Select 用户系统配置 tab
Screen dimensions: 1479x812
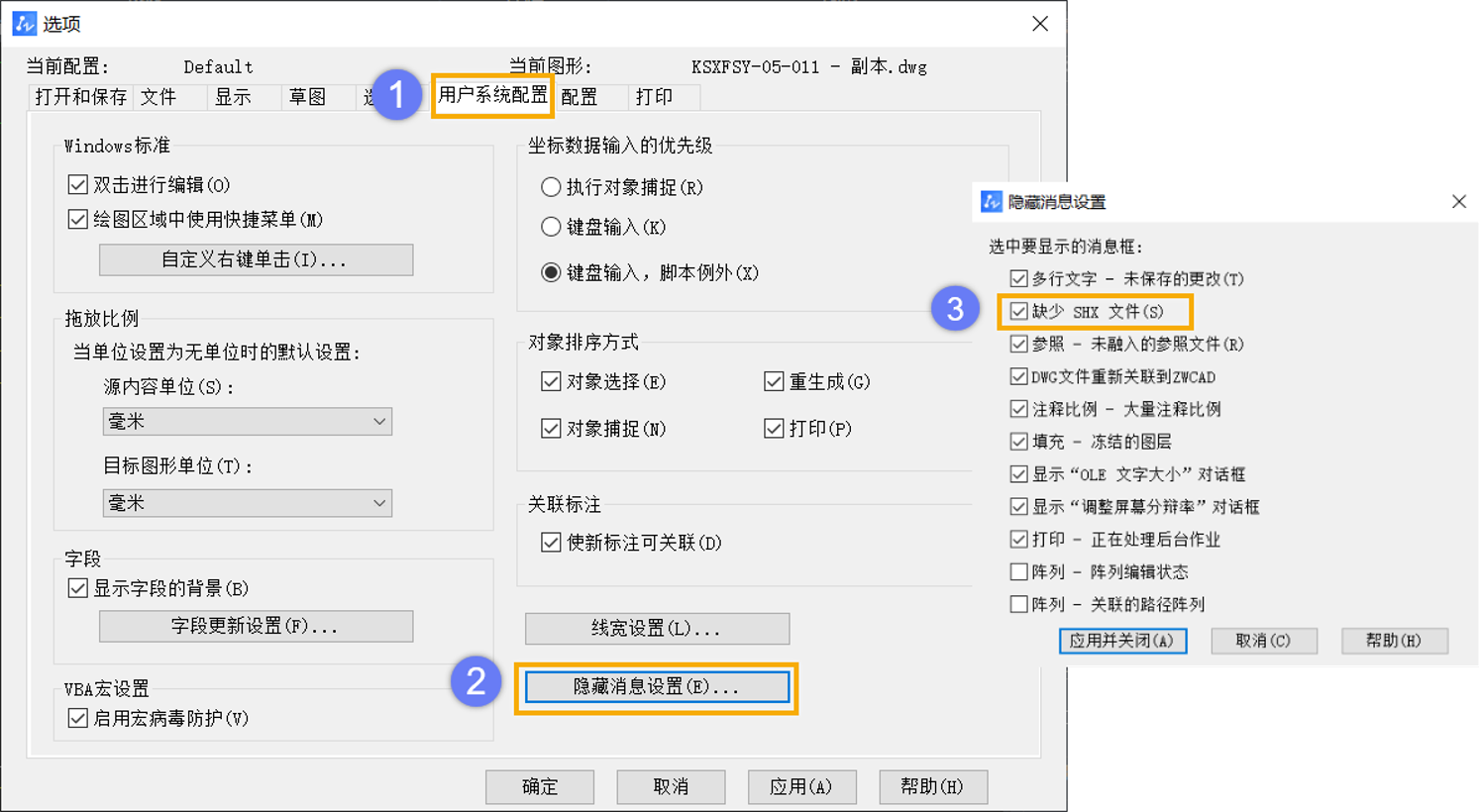[492, 95]
